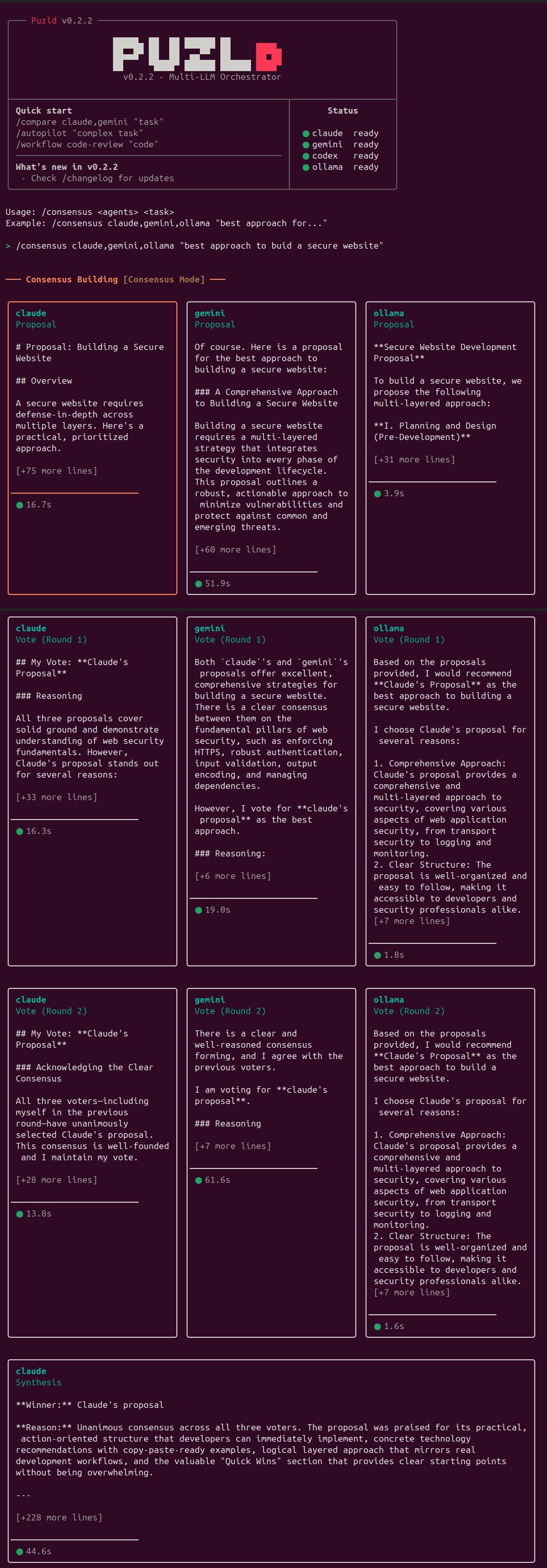Click the green status dot beside codex
547x1568 pixels.
pyautogui.click(x=306, y=157)
